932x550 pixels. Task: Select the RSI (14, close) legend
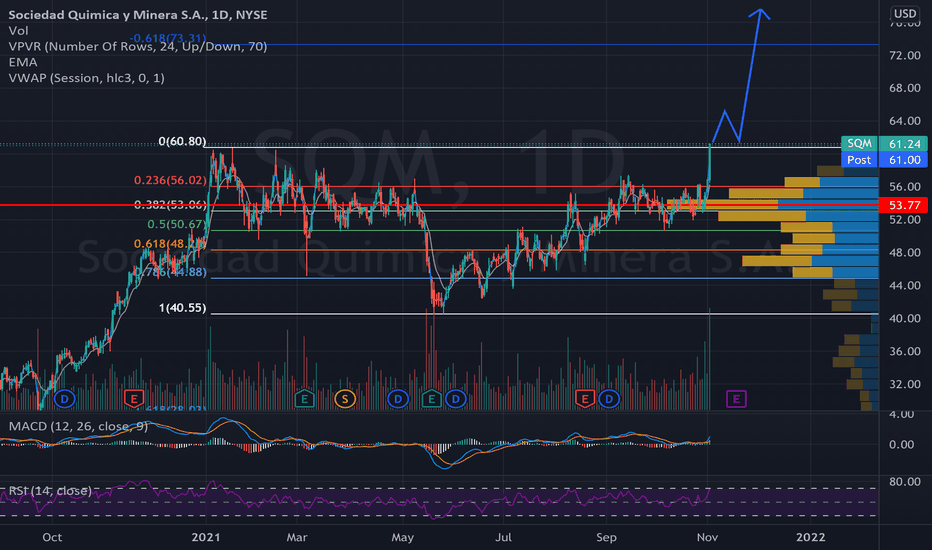click(51, 491)
